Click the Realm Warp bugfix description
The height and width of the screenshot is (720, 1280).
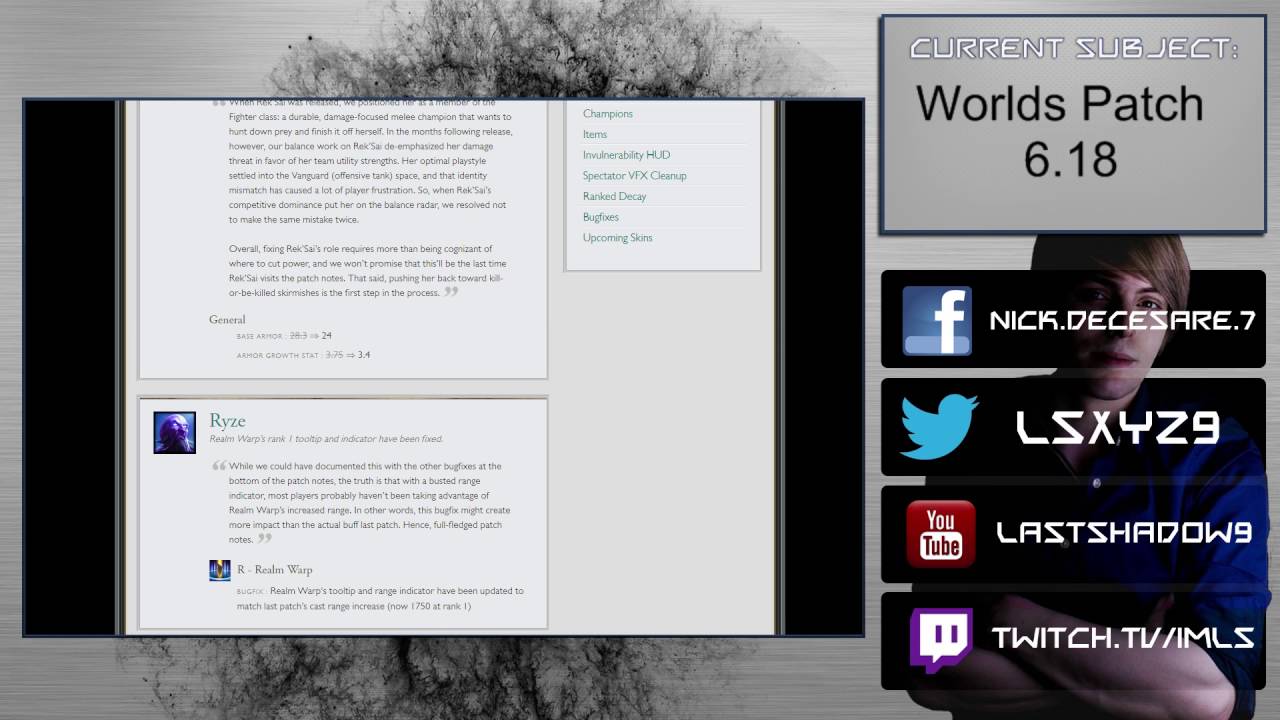380,598
